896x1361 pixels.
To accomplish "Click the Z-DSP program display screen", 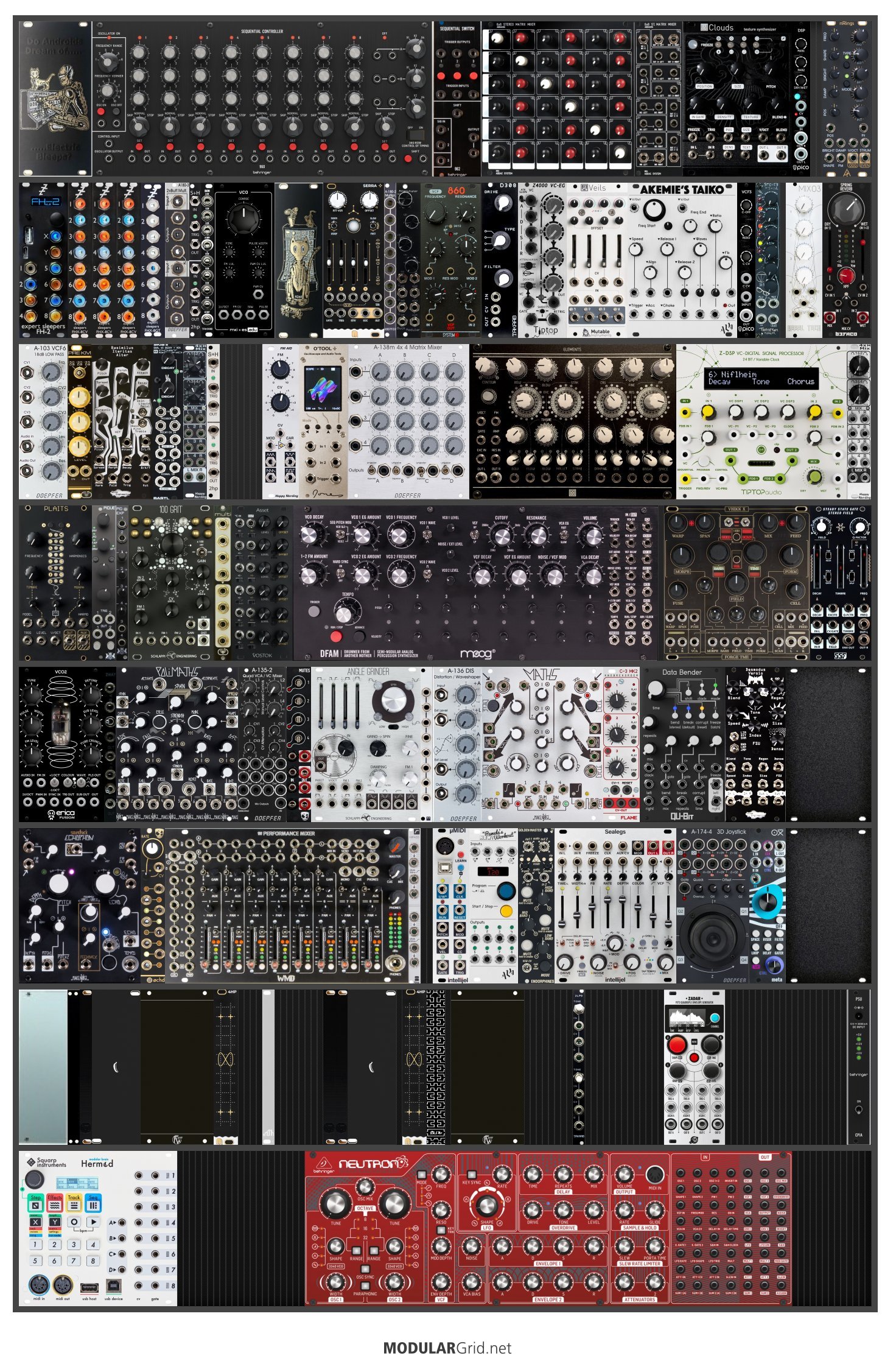I will tap(761, 378).
